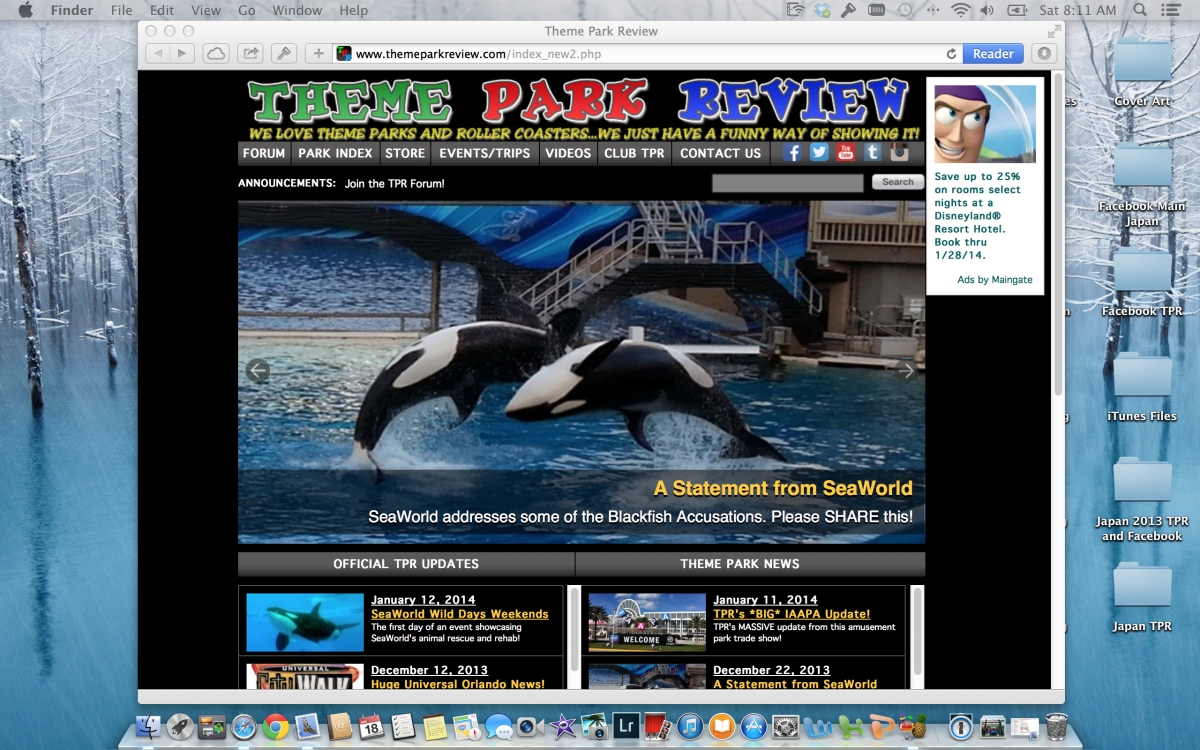Screen dimensions: 1200x750
Task: Open the Edit menu
Action: pyautogui.click(x=161, y=10)
